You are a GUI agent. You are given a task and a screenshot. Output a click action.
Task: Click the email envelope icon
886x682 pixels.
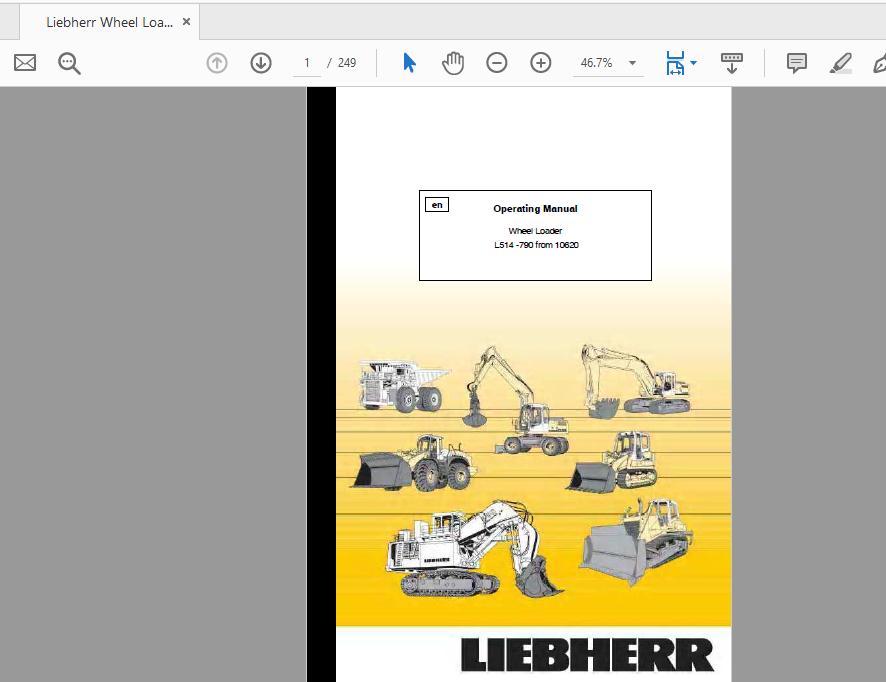pos(25,63)
